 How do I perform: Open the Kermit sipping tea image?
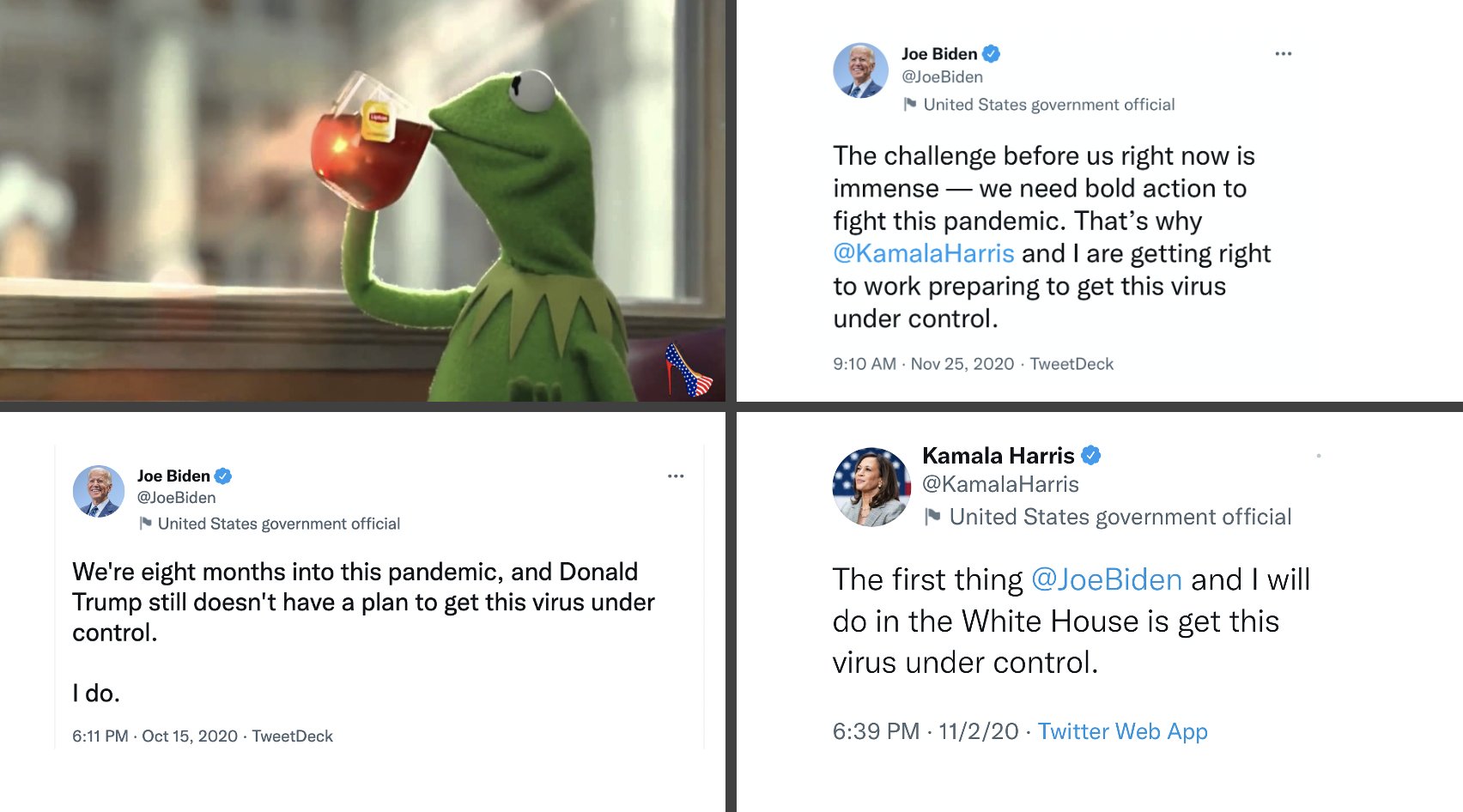[362, 201]
